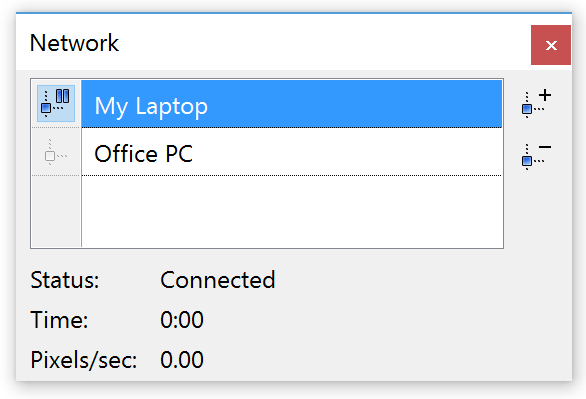The height and width of the screenshot is (399, 586).
Task: Click the Time label
Action: [59, 320]
